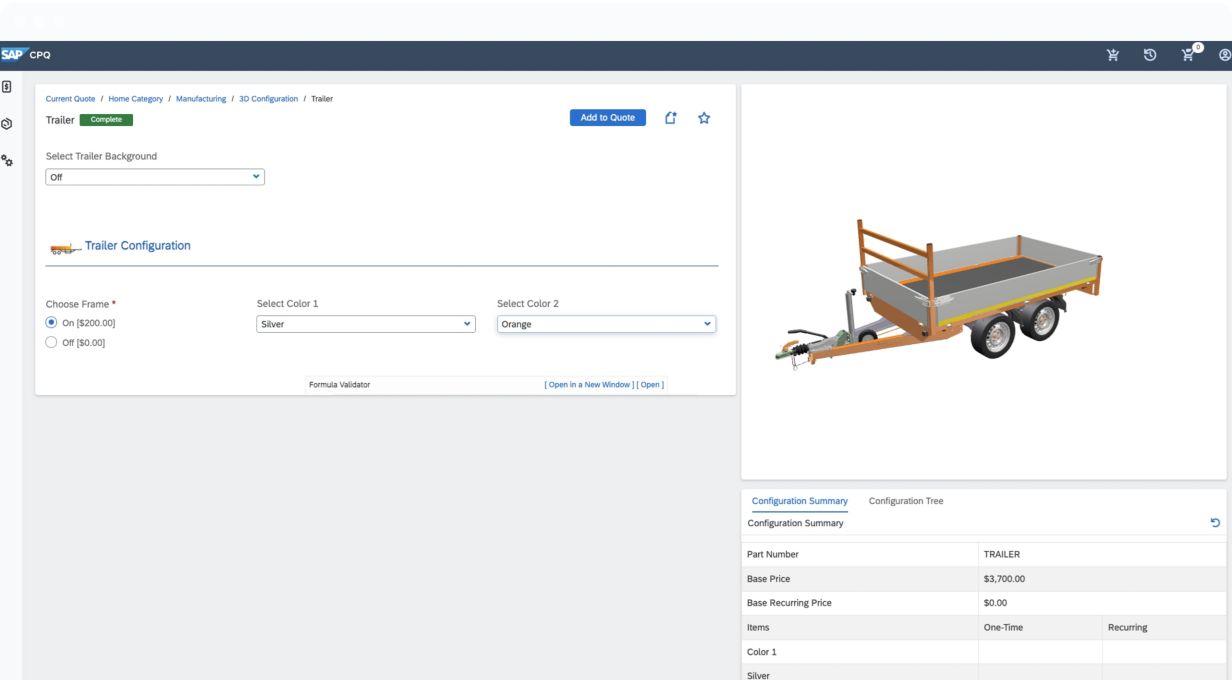Image resolution: width=1232 pixels, height=680 pixels.
Task: Switch to the Configuration Summary tab
Action: pos(799,501)
